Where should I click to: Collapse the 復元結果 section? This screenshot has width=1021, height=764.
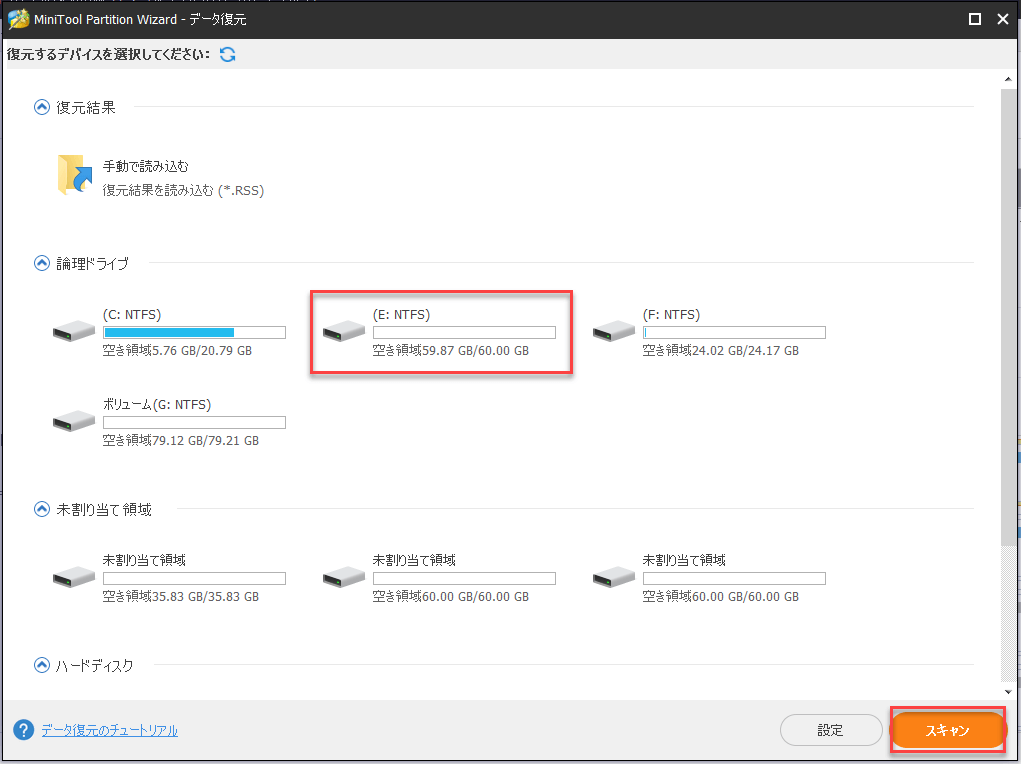point(41,107)
